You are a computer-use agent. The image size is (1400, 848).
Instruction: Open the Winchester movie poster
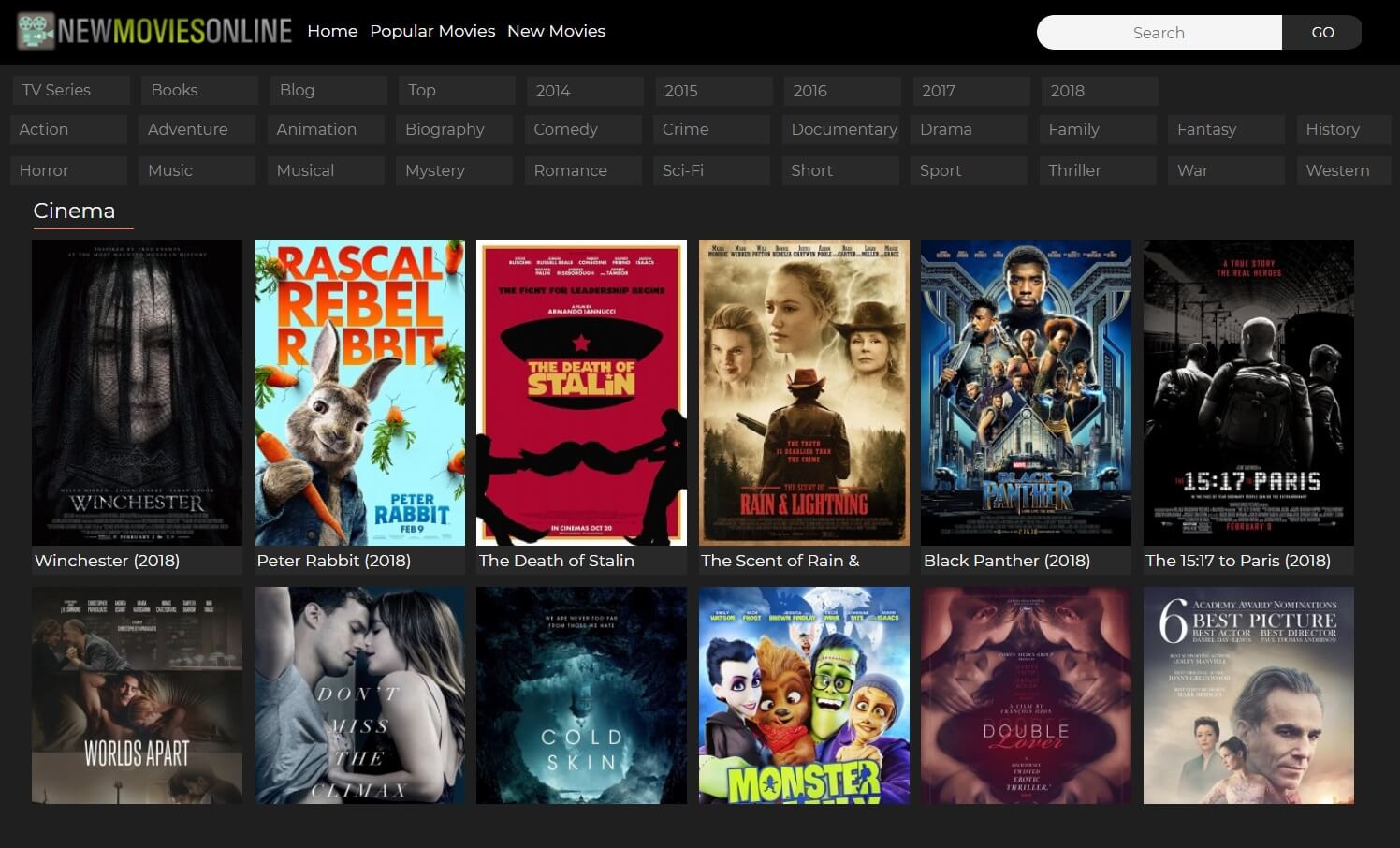tap(137, 392)
